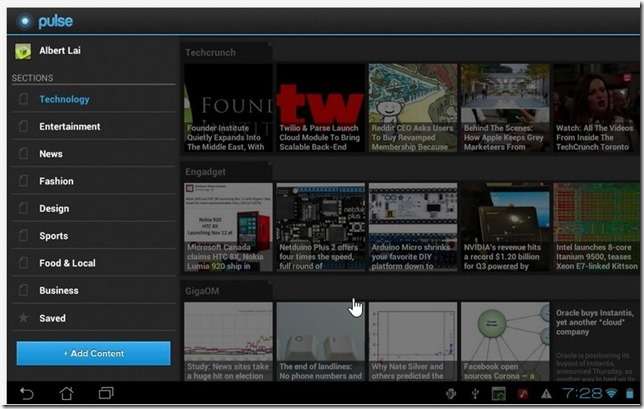The height and width of the screenshot is (409, 644).
Task: Open The end of landlines story
Action: point(320,342)
